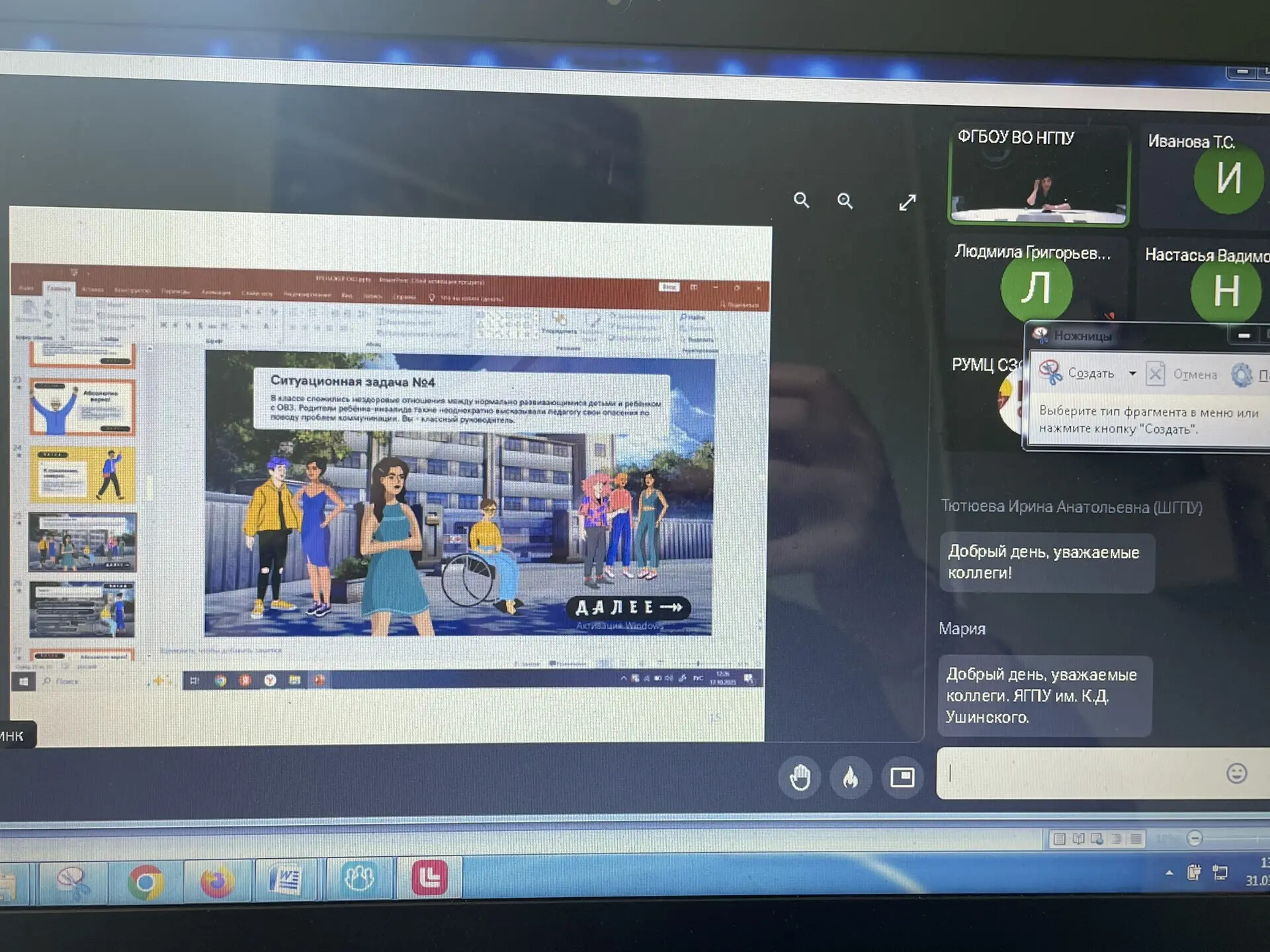
Task: Expand shared screen to fullscreen
Action: click(x=908, y=202)
